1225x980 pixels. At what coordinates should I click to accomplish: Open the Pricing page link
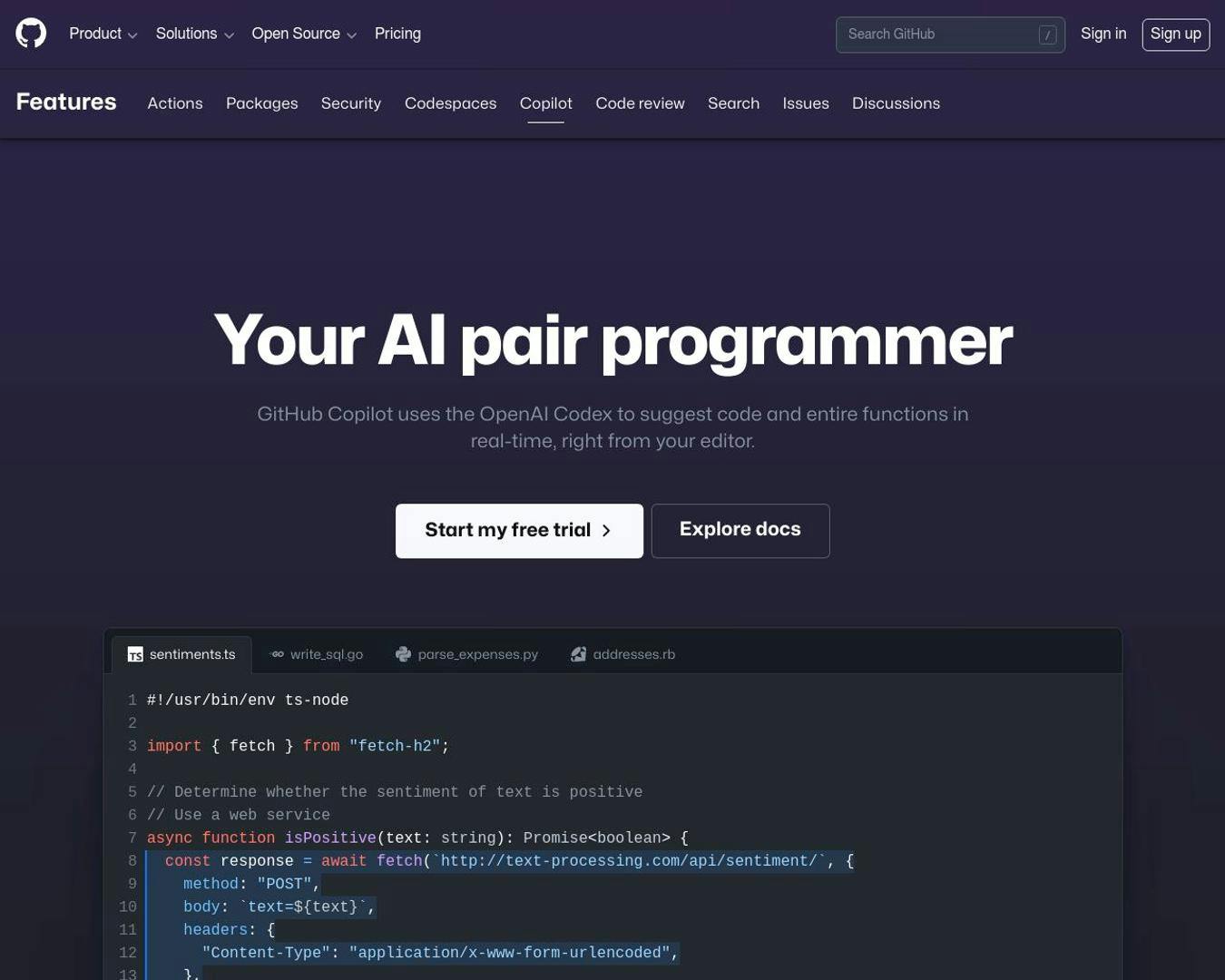(x=397, y=34)
